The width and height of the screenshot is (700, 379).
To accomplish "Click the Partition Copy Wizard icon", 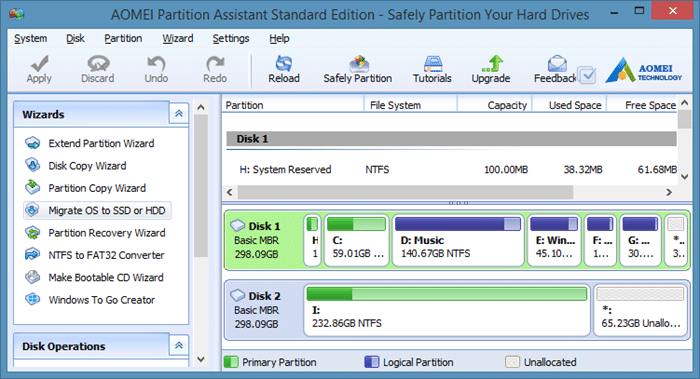I will point(33,187).
